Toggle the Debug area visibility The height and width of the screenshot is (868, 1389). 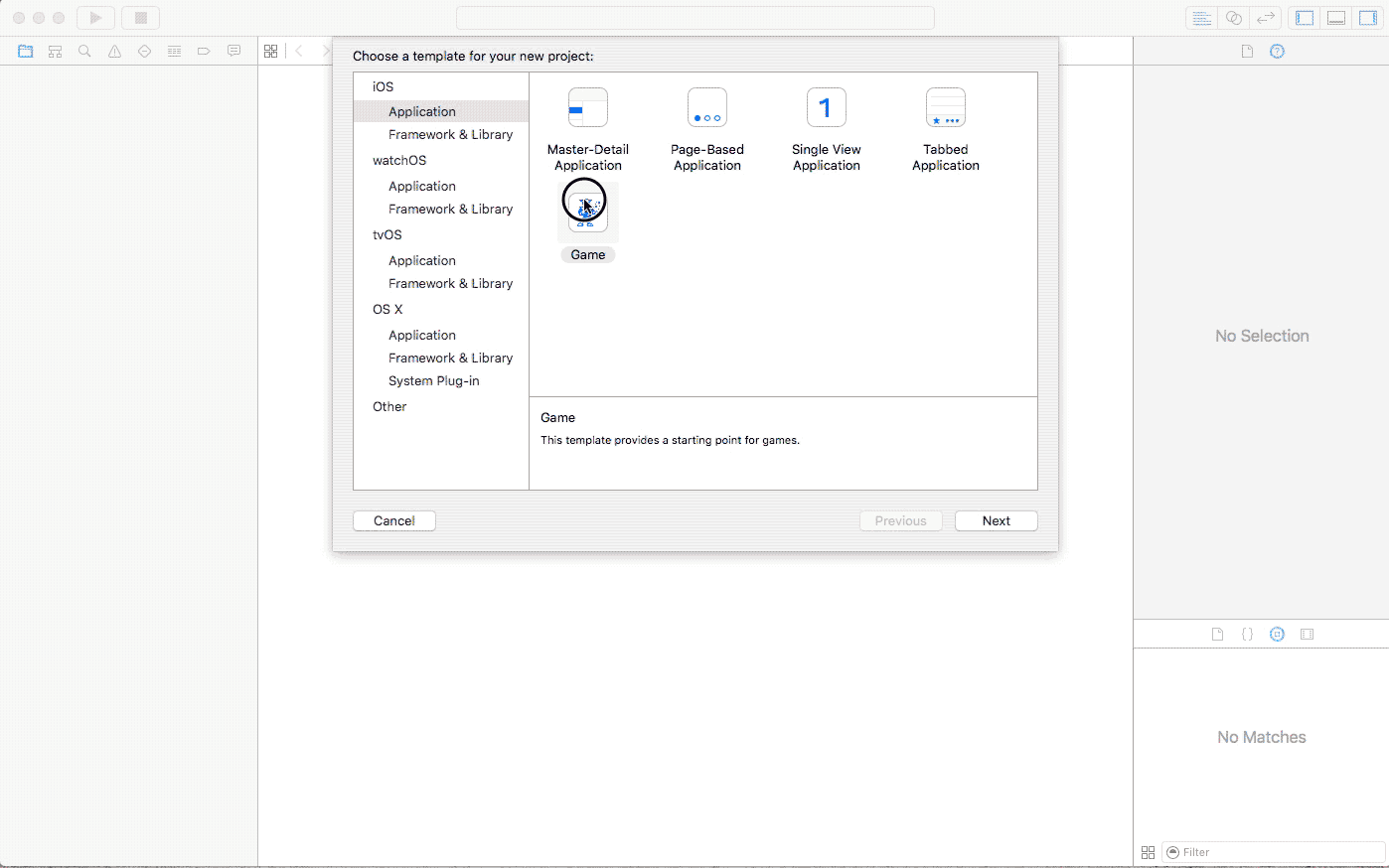tap(1337, 18)
